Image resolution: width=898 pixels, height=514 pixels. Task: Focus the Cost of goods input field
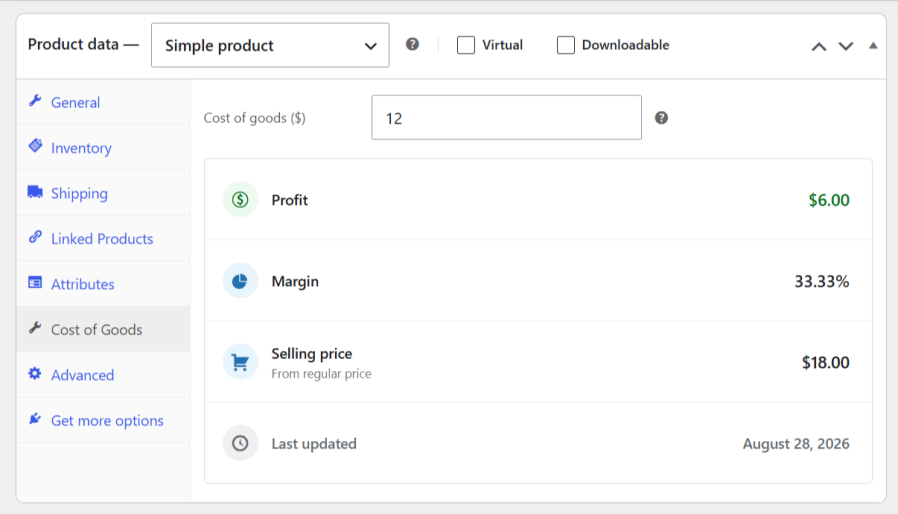[x=506, y=117]
